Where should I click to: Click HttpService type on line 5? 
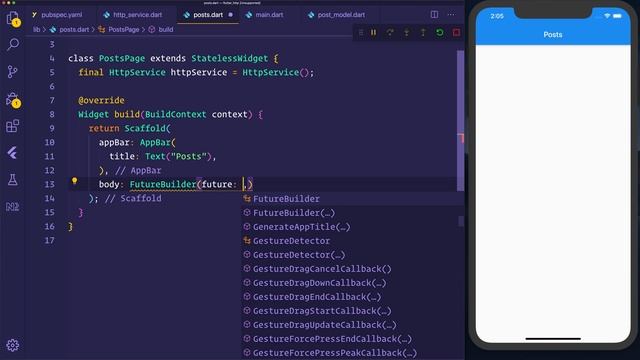click(x=137, y=72)
